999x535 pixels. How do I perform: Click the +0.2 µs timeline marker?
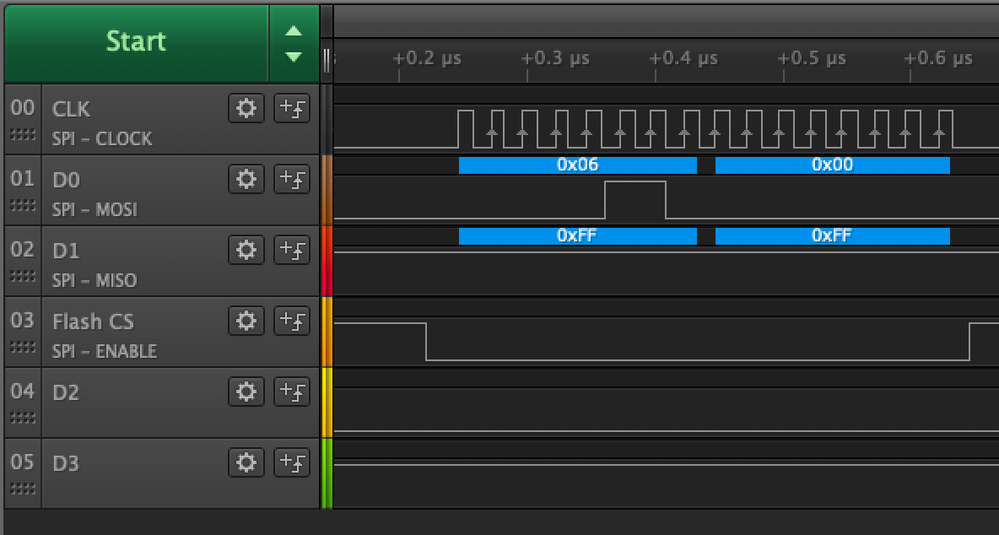pyautogui.click(x=427, y=59)
